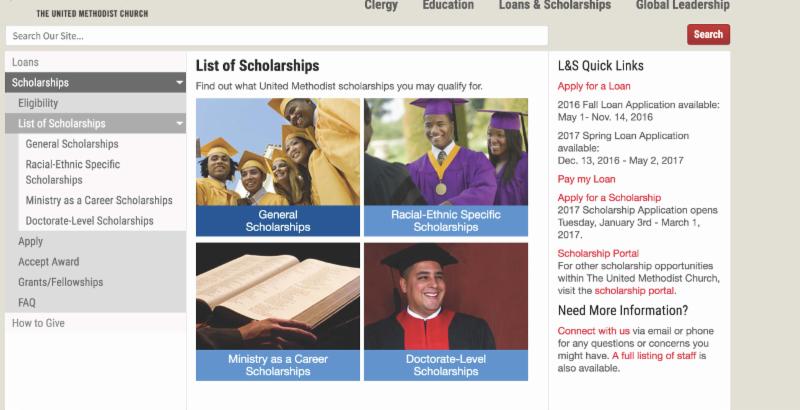Click the Pay my Loan link
The image size is (800, 410).
click(x=586, y=179)
